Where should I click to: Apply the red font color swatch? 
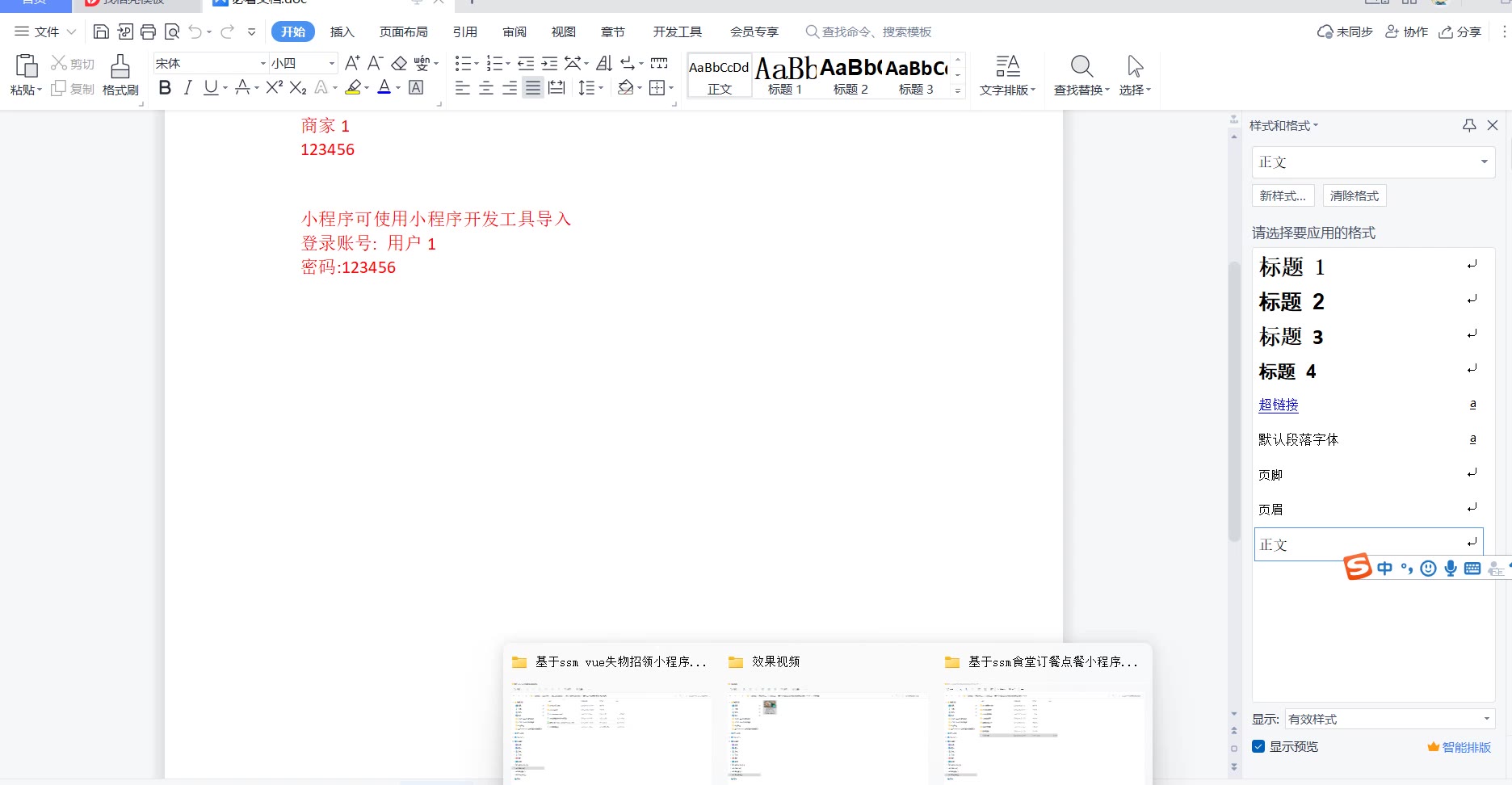coord(384,87)
